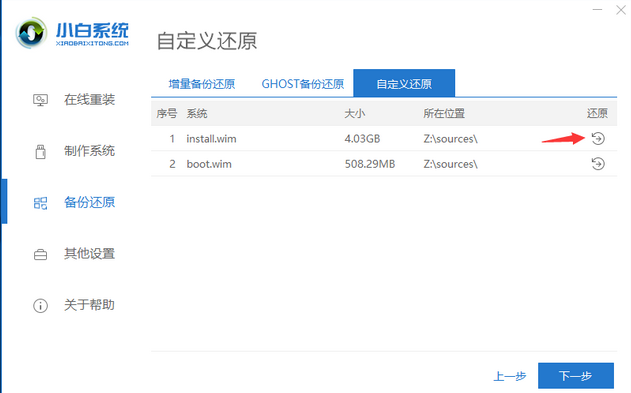The image size is (631, 393).
Task: Click the 关于帮助 info icon
Action: 40,306
